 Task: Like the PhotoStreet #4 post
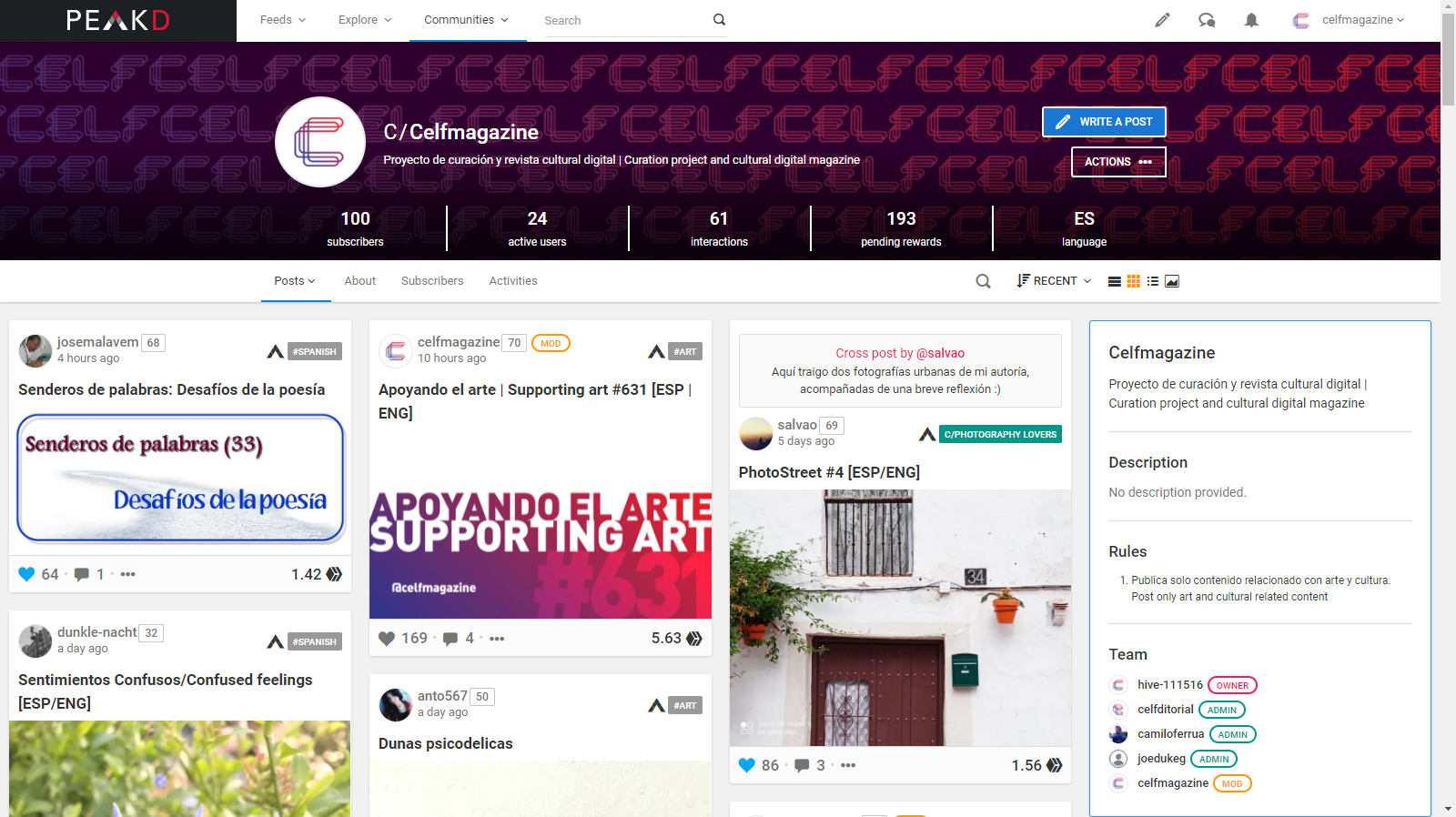coord(747,765)
